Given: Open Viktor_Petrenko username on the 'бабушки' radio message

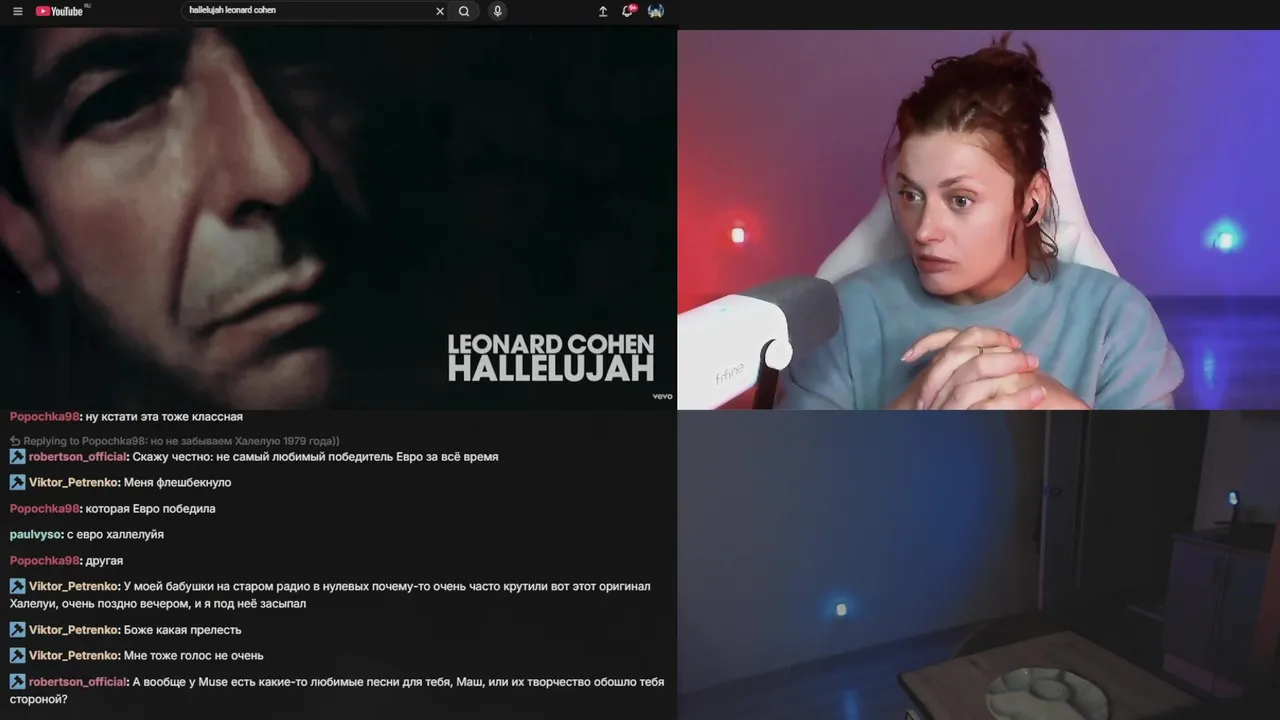Looking at the screenshot, I should coord(74,587).
